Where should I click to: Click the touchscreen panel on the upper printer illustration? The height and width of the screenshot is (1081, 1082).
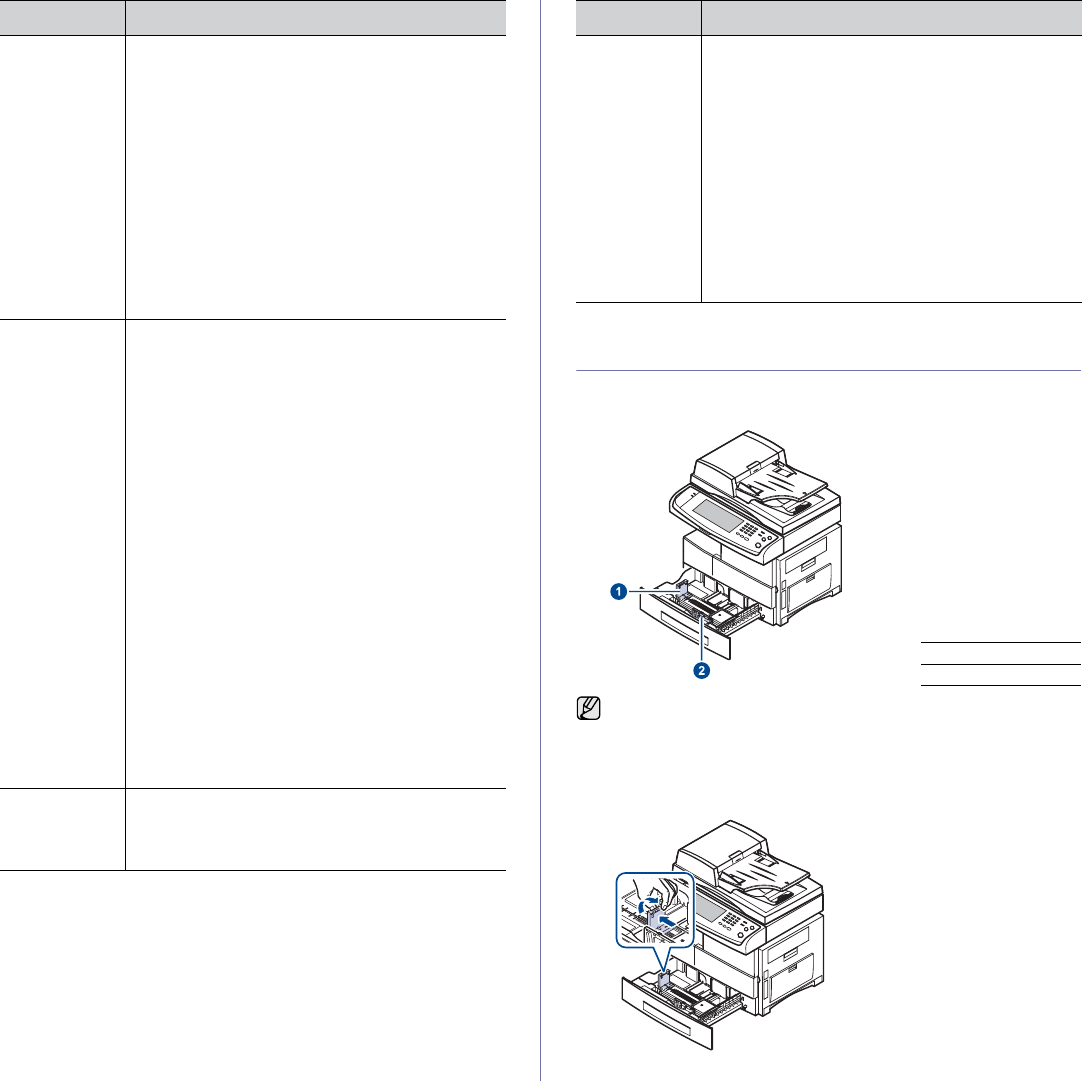pyautogui.click(x=716, y=514)
